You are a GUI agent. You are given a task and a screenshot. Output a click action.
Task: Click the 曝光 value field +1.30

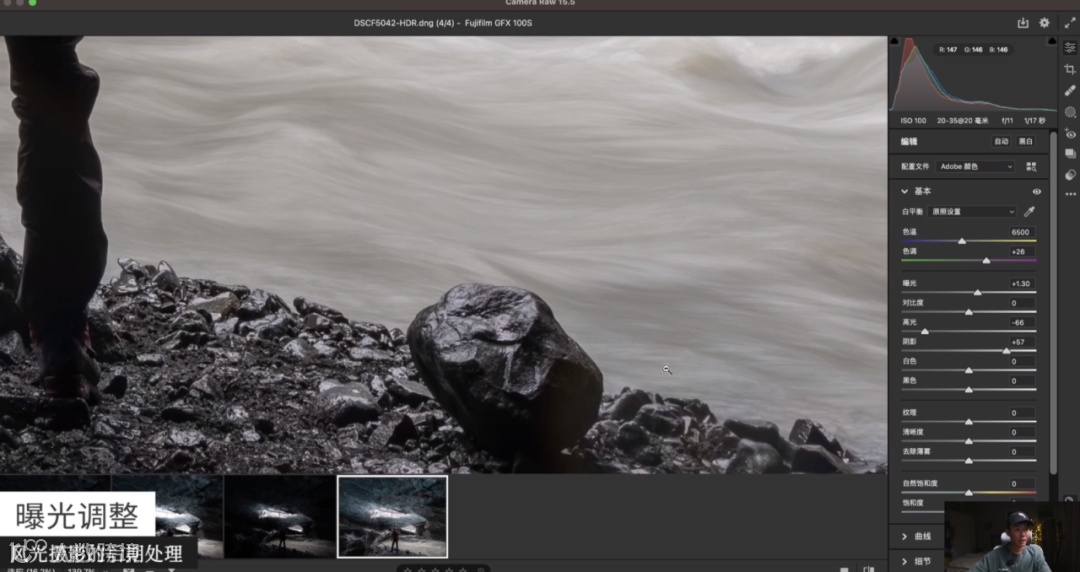pos(1020,284)
